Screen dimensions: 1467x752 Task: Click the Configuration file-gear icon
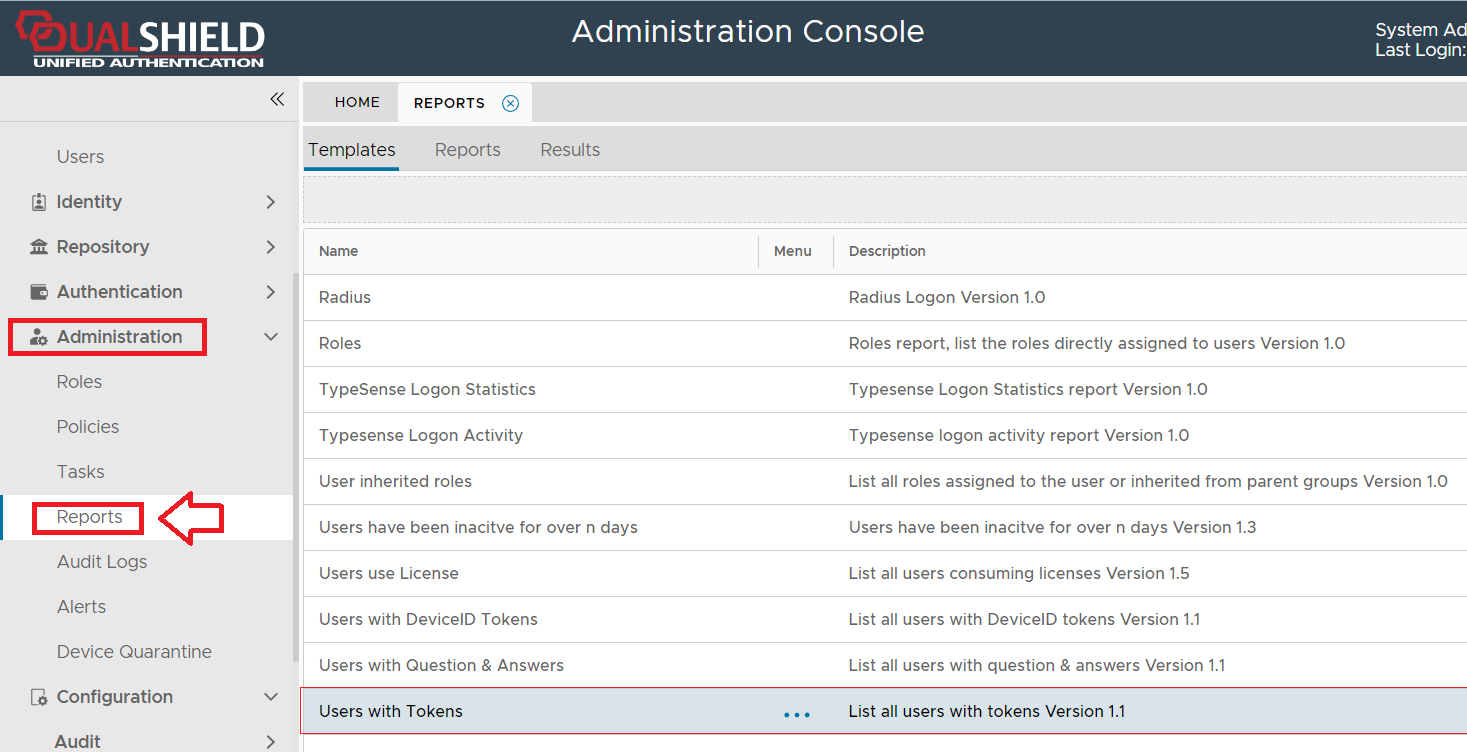pyautogui.click(x=39, y=697)
